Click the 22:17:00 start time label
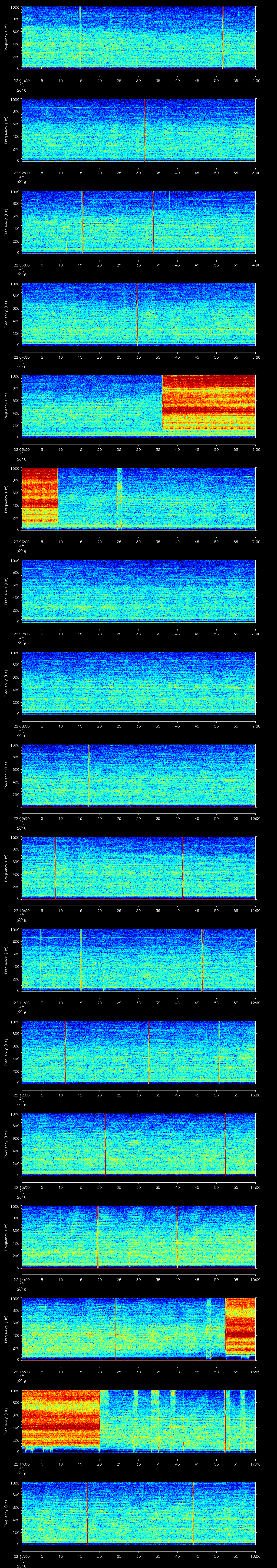Viewport: 277px width, 1568px height. pos(21,1556)
